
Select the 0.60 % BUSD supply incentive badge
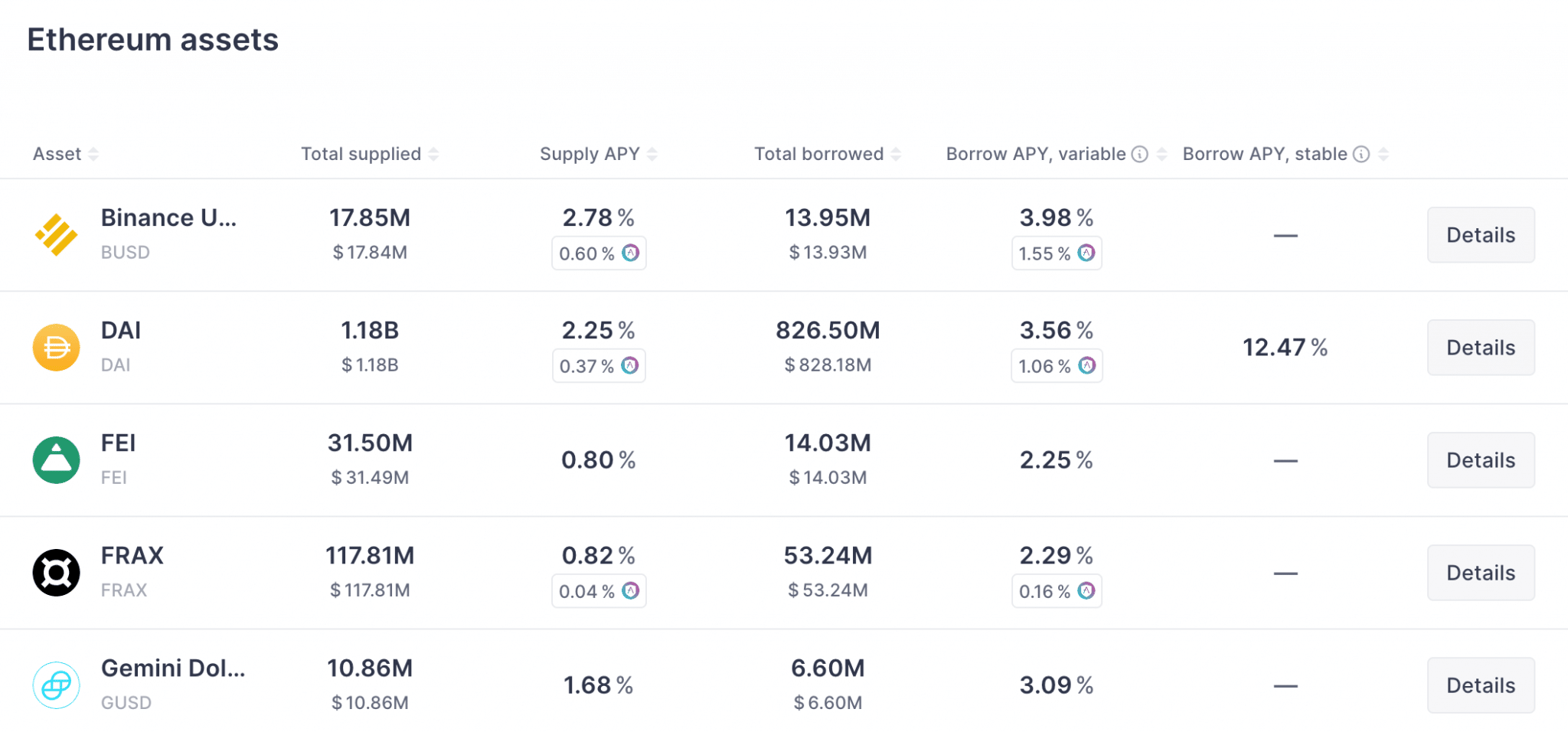click(599, 253)
